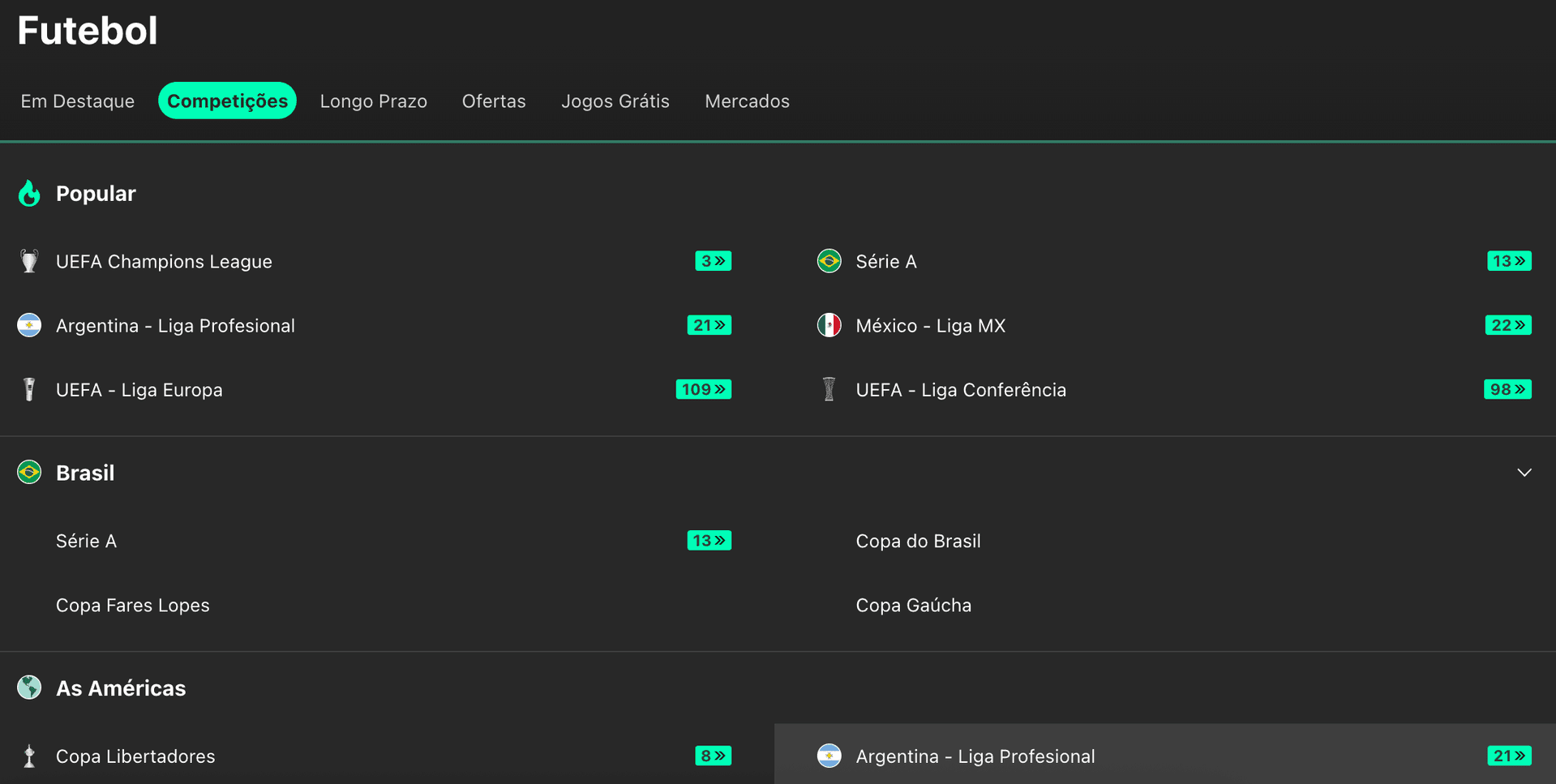Open the 98 badge for Liga Conferência
This screenshot has width=1556, height=784.
pos(1507,390)
